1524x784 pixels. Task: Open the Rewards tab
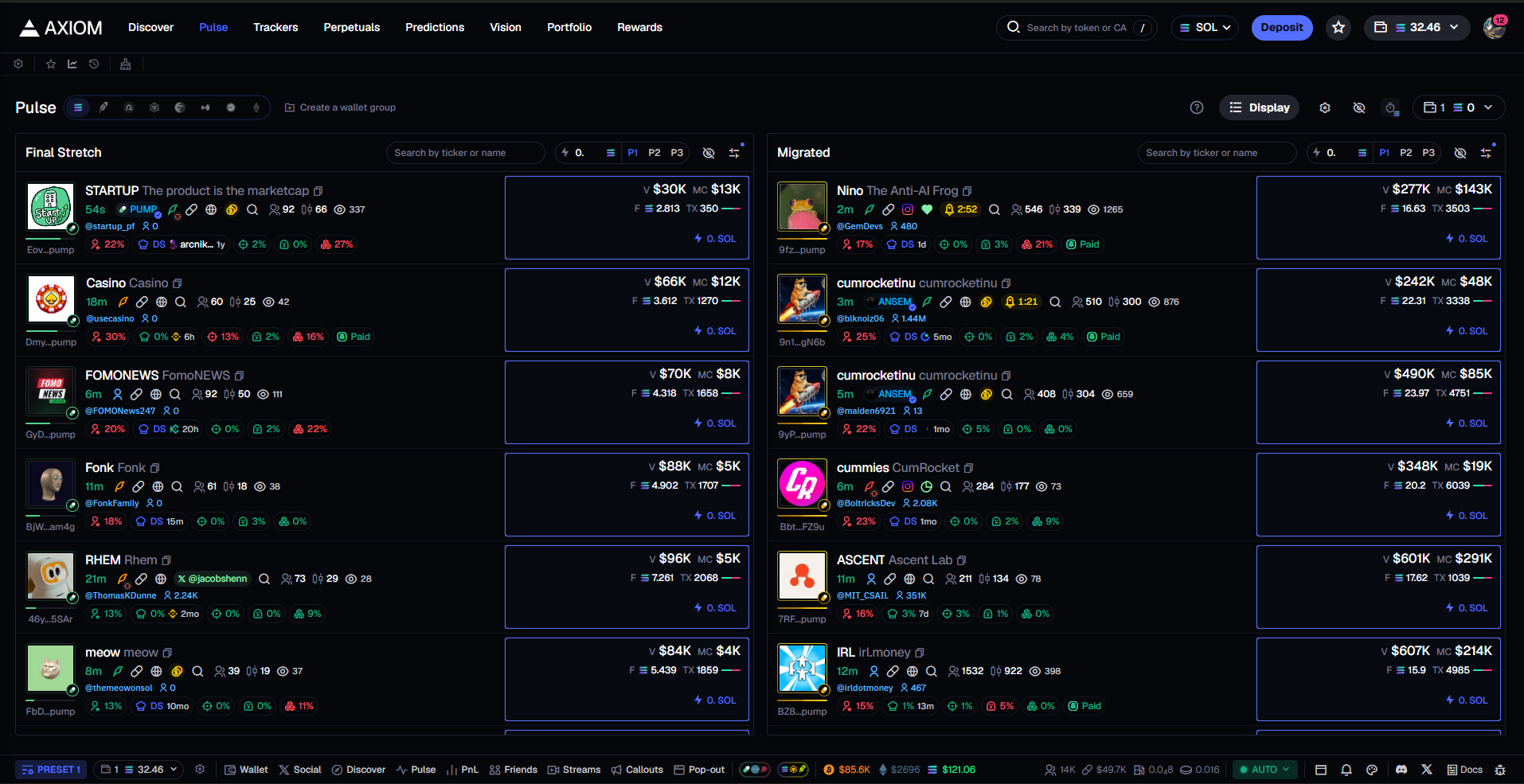pos(639,27)
